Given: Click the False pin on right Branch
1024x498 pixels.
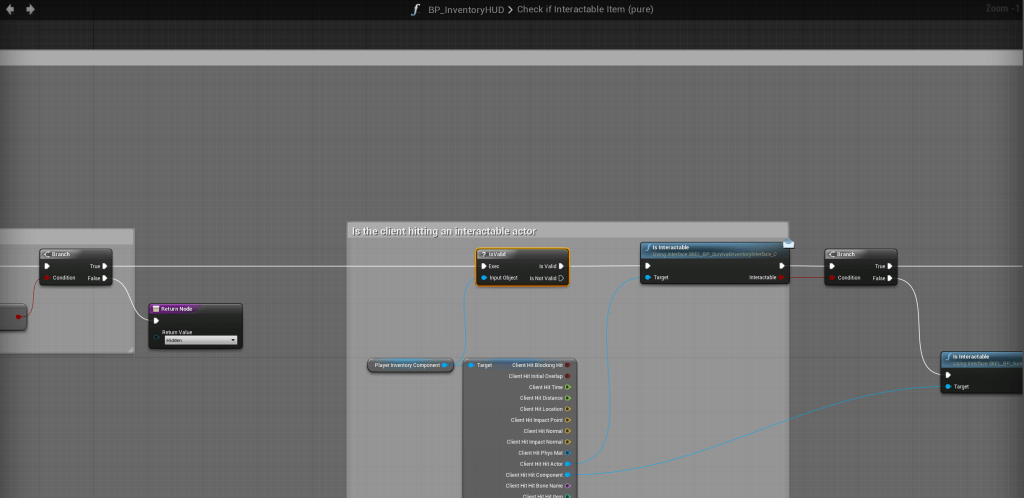Looking at the screenshot, I should pyautogui.click(x=889, y=278).
